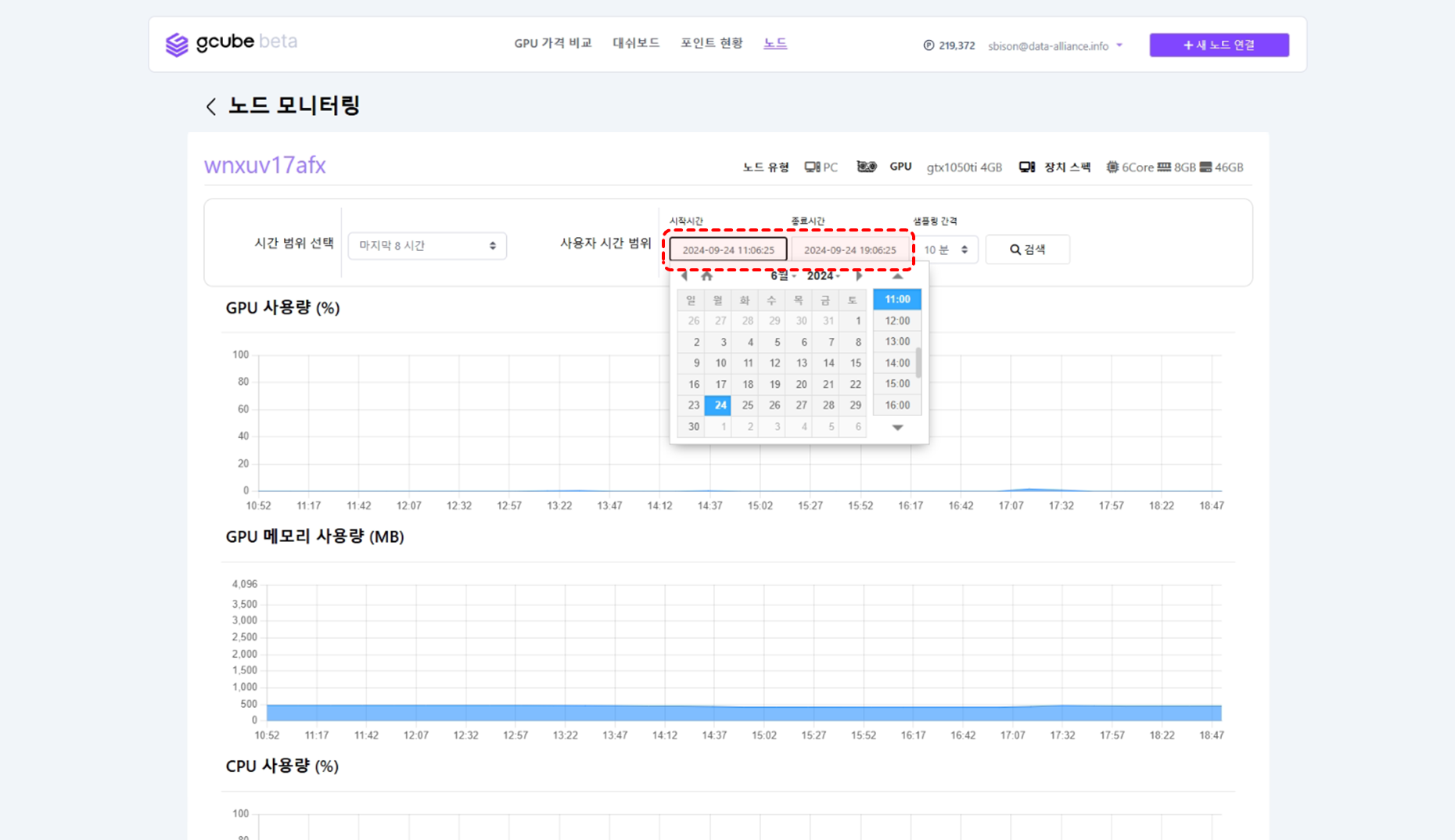The height and width of the screenshot is (840, 1455).
Task: Select 12:00 in the time list
Action: [x=897, y=321]
